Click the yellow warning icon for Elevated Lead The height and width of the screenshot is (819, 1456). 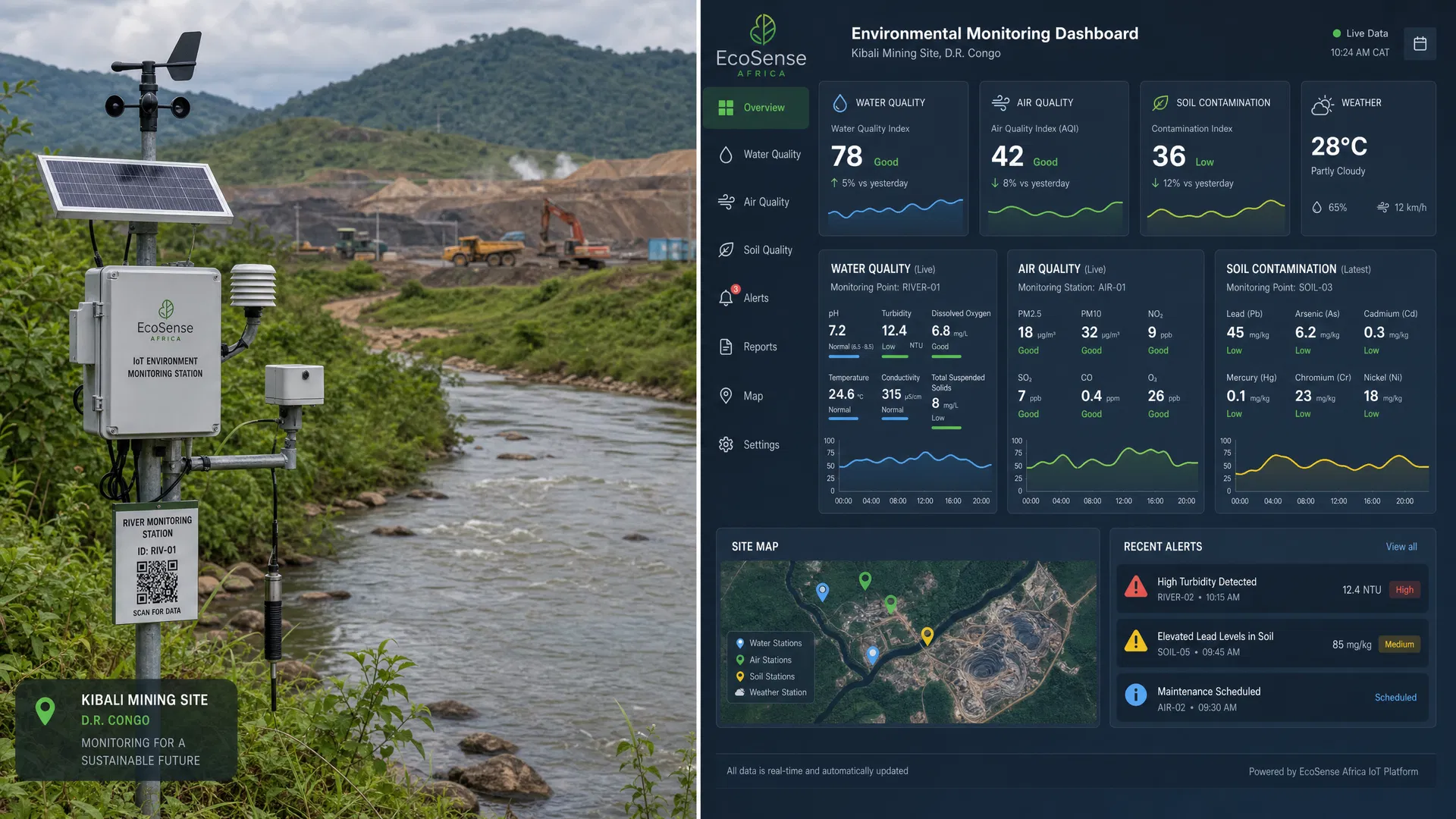point(1135,642)
